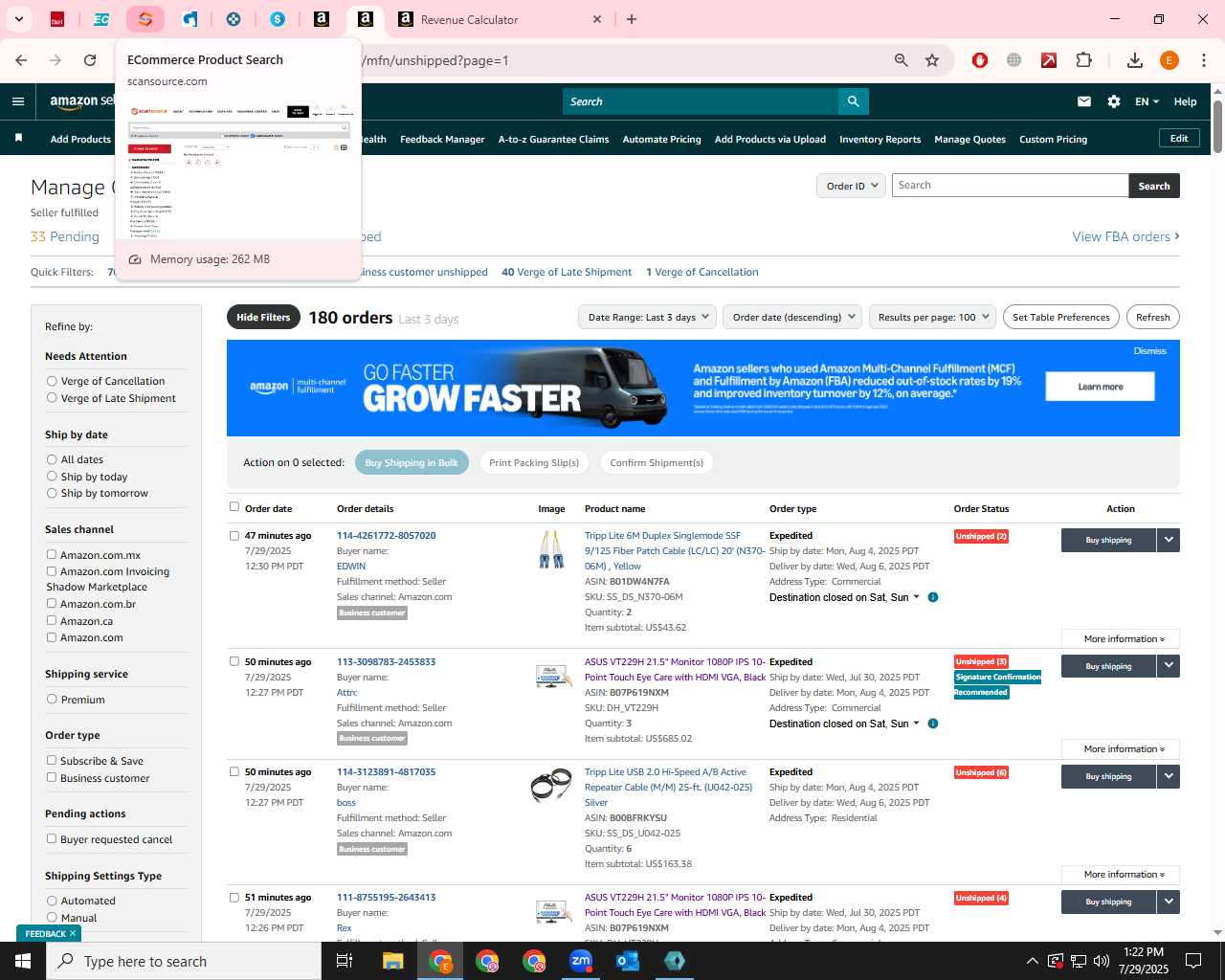
Task: Open the Chrome three-dot menu
Action: (x=1204, y=60)
